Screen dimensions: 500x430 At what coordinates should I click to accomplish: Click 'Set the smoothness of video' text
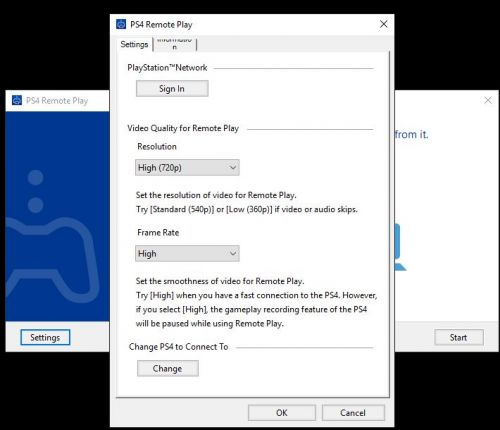point(220,281)
